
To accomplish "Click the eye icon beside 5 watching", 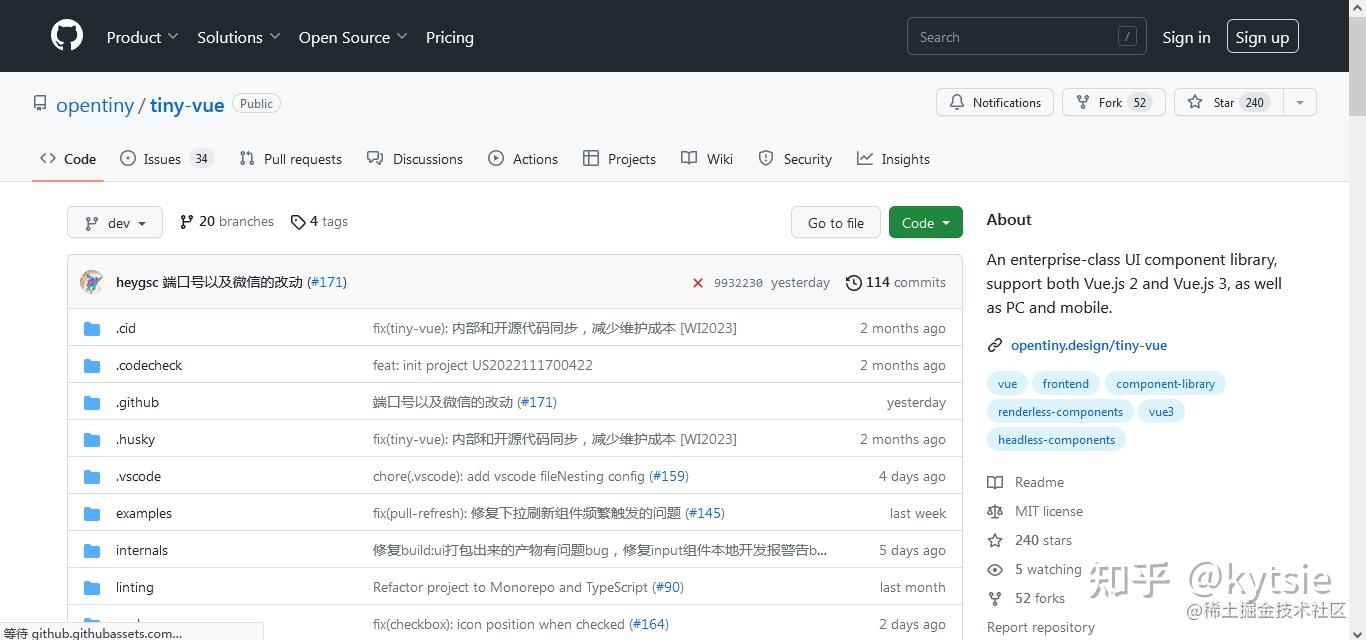I will tap(995, 569).
